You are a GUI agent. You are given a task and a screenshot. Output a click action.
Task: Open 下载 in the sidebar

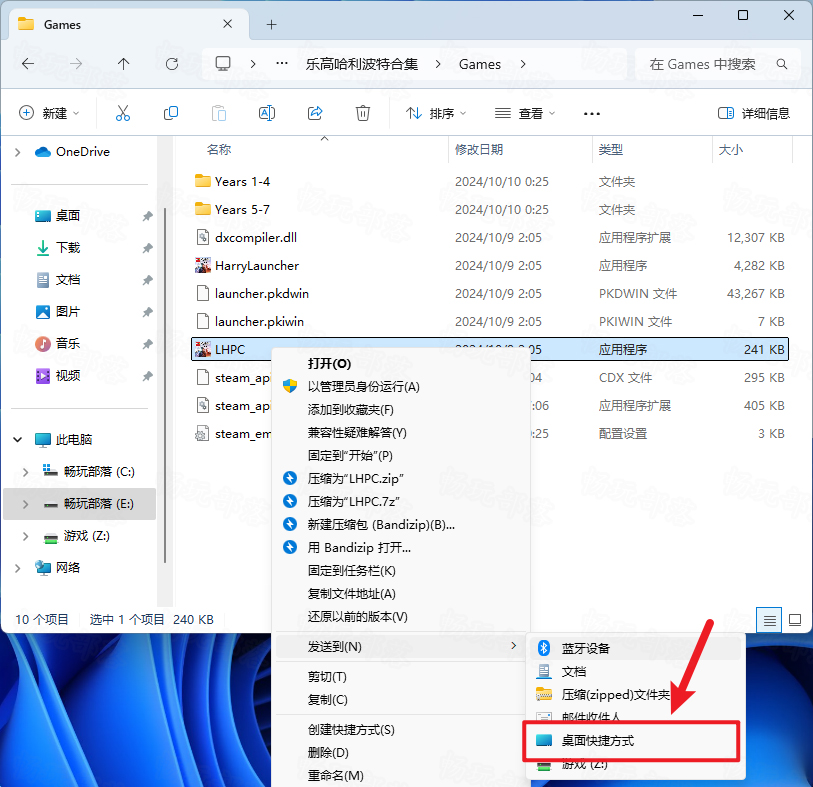(67, 248)
